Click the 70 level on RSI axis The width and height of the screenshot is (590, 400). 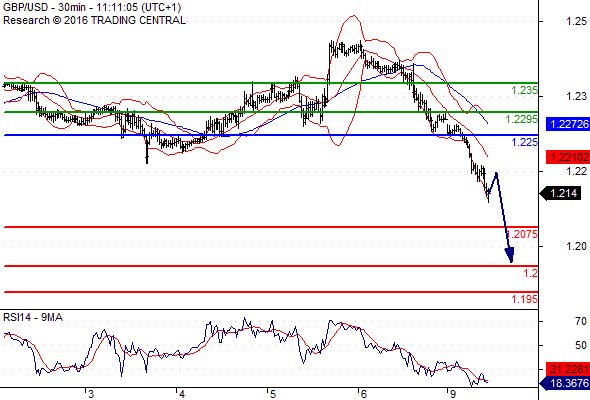click(581, 321)
